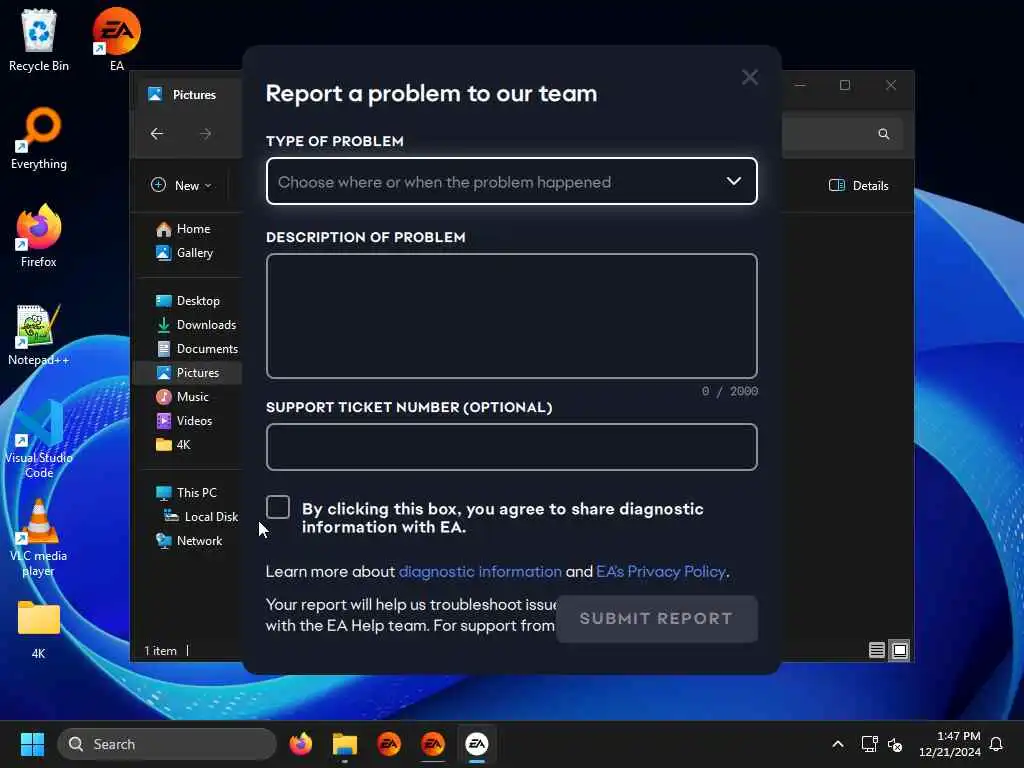
Task: Open the diagnostic information link
Action: (x=480, y=571)
